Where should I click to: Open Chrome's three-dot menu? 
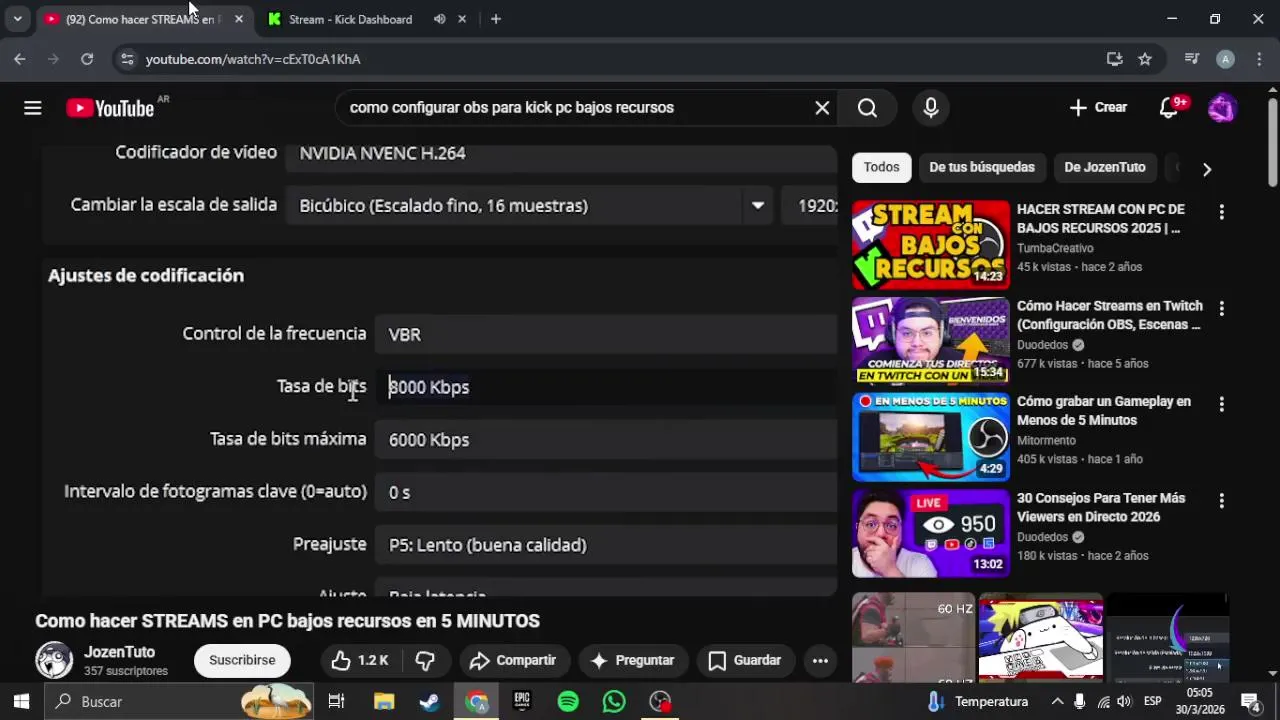coord(1258,59)
